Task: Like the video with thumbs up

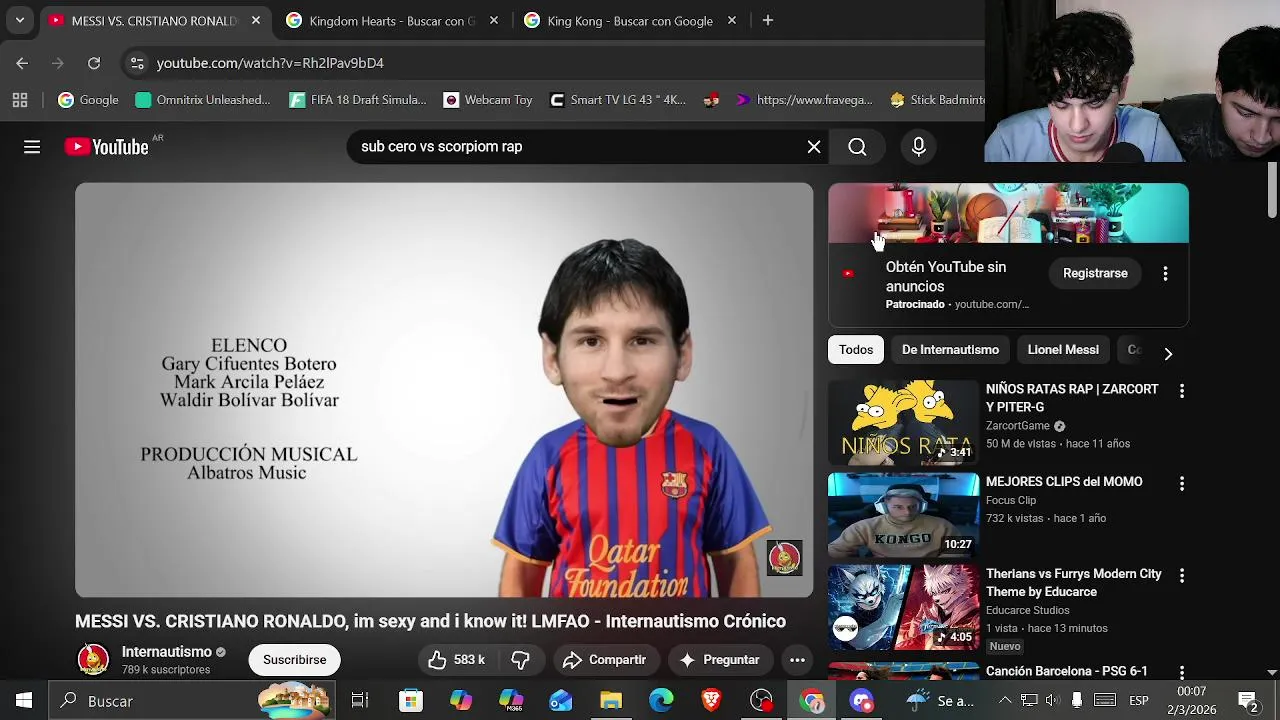Action: pyautogui.click(x=457, y=660)
